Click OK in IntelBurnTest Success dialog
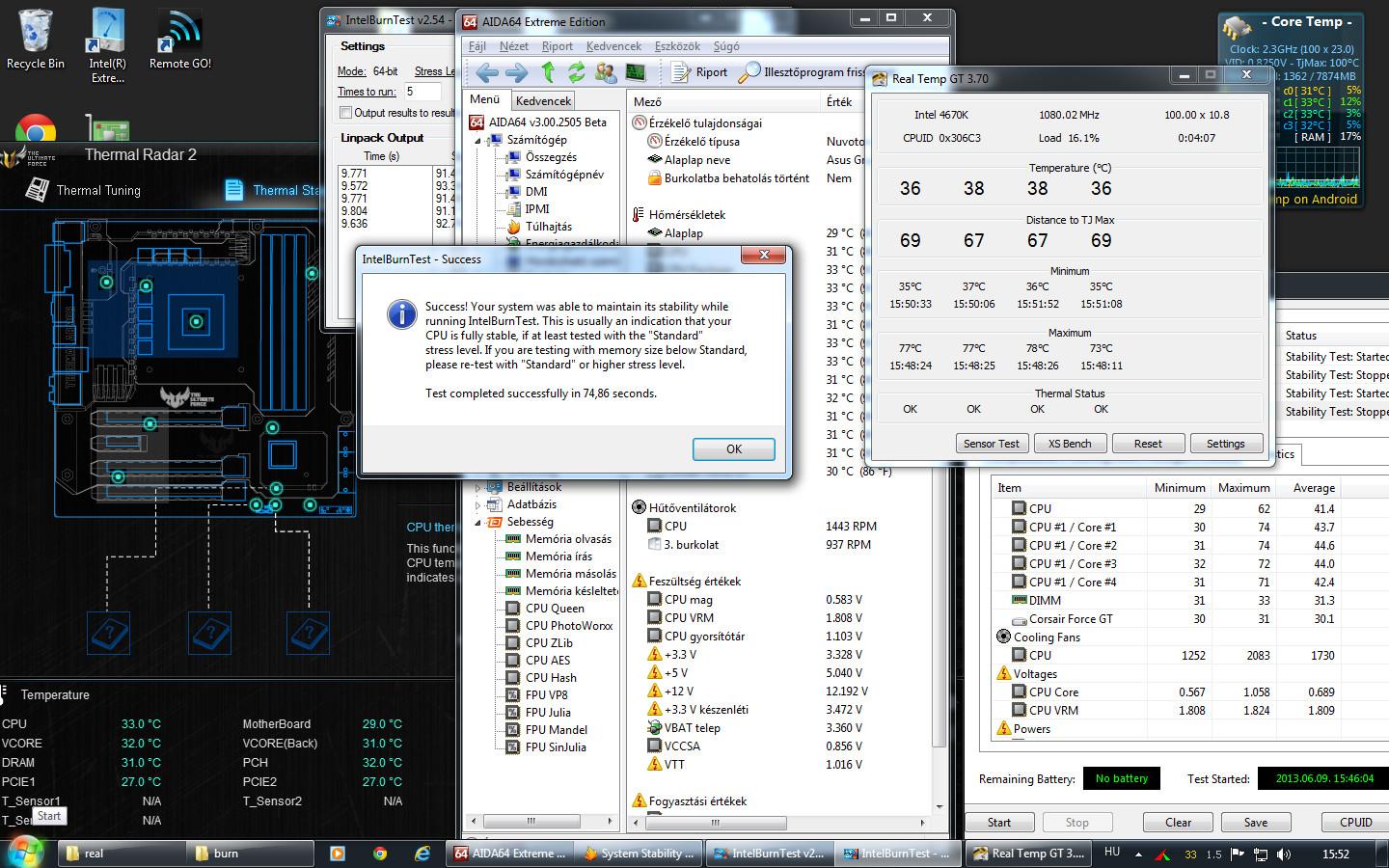This screenshot has height=868, width=1389. [733, 449]
